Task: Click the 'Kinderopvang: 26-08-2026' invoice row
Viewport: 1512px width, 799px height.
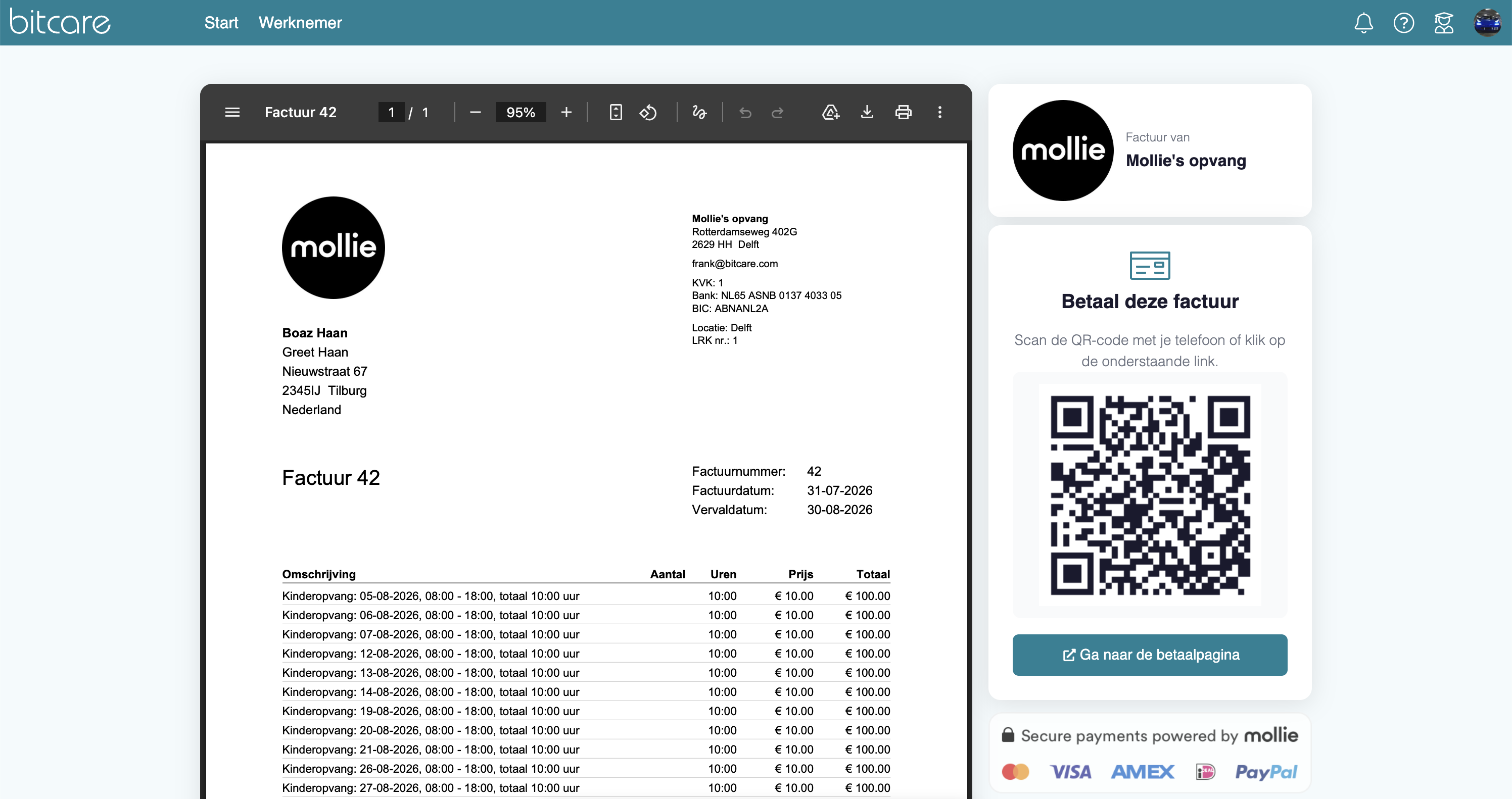Action: pyautogui.click(x=586, y=769)
